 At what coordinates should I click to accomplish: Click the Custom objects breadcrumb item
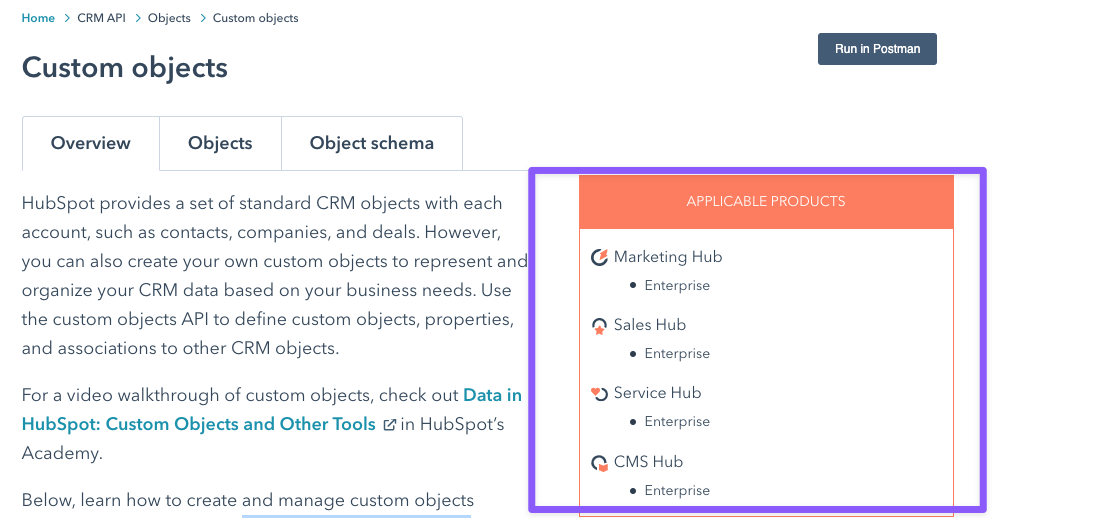coord(255,18)
